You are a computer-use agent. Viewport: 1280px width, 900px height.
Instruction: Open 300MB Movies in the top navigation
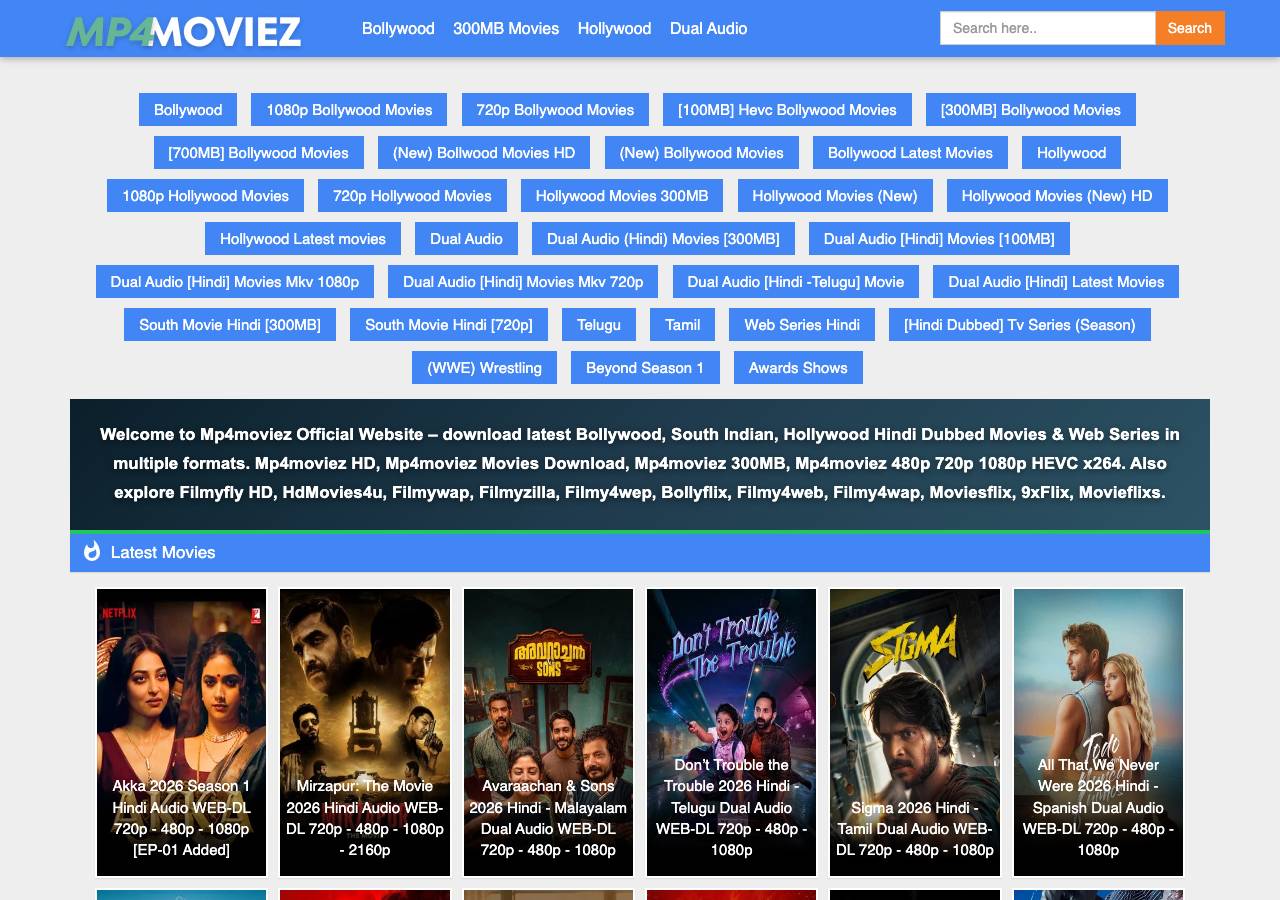506,28
